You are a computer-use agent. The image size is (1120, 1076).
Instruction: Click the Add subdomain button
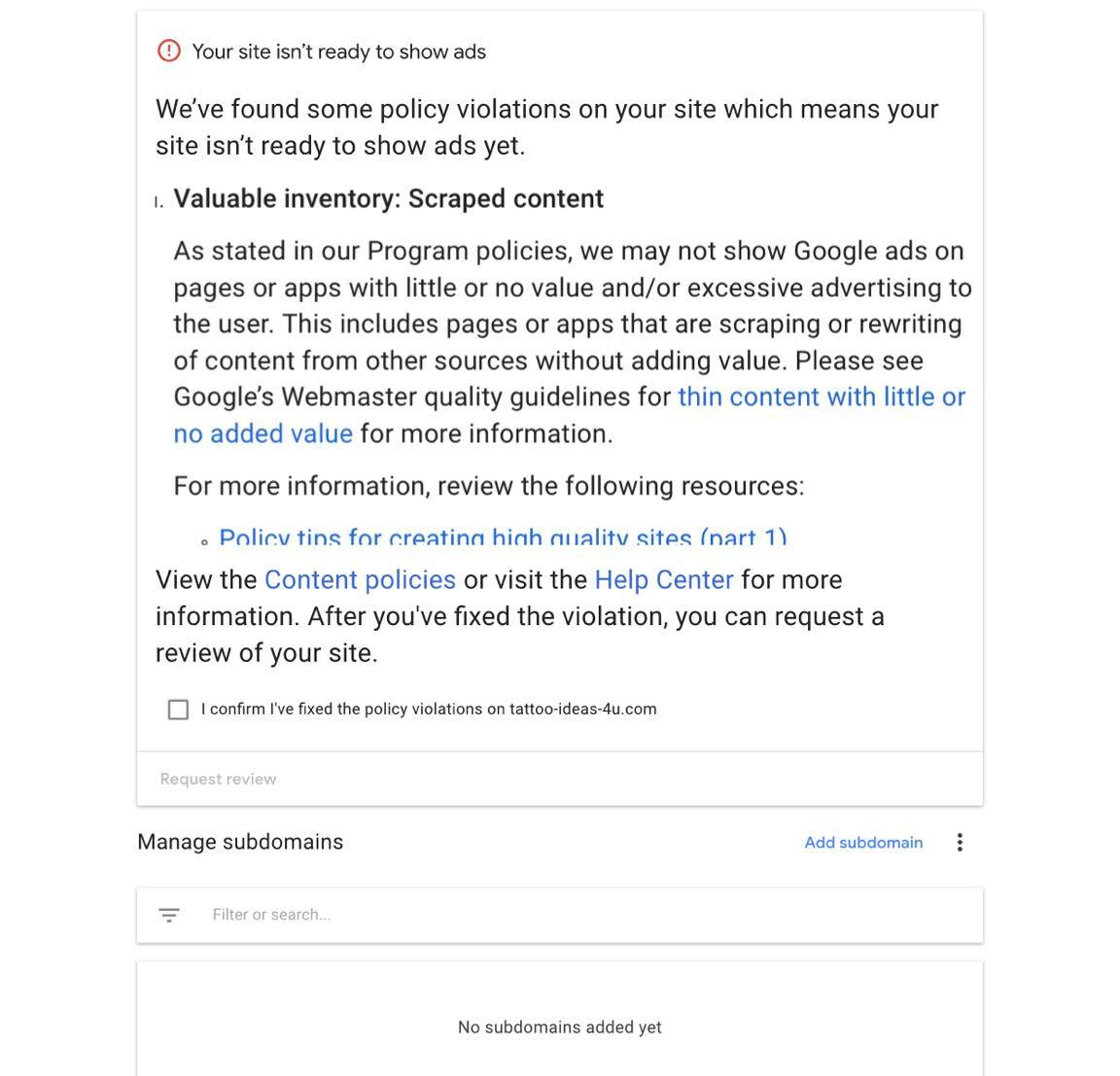pyautogui.click(x=863, y=843)
